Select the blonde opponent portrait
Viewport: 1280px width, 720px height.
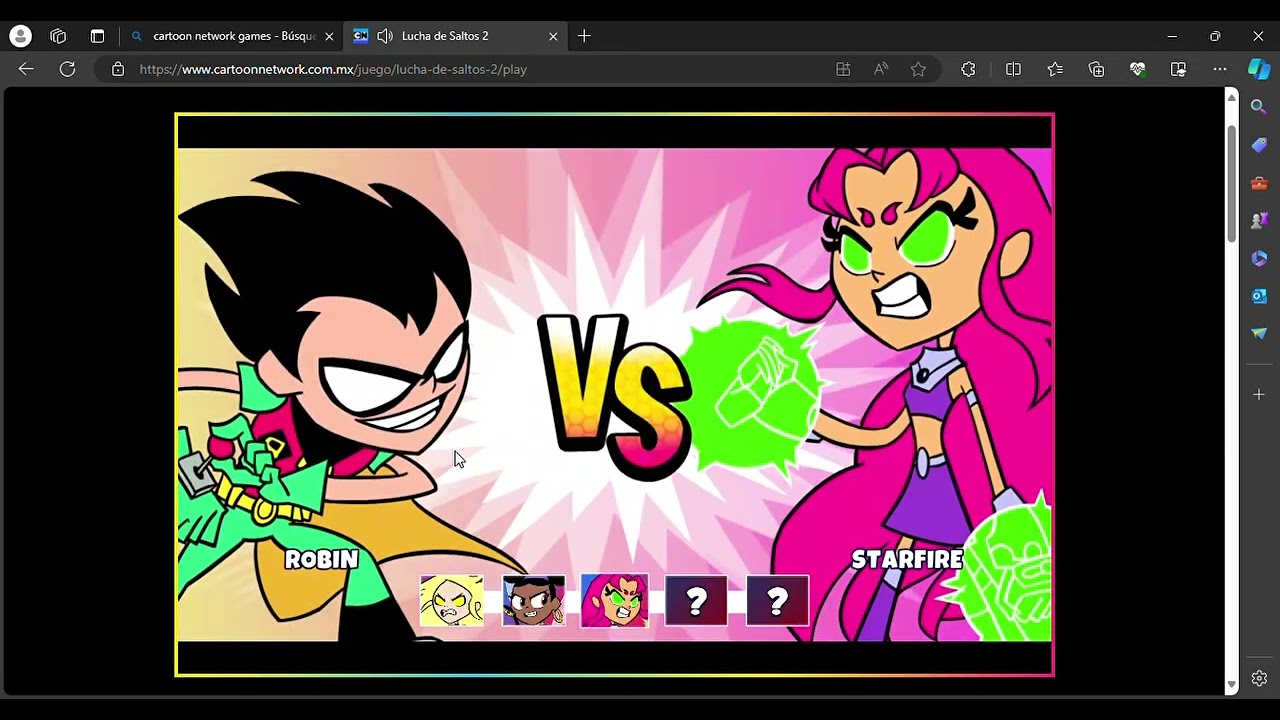click(x=451, y=600)
